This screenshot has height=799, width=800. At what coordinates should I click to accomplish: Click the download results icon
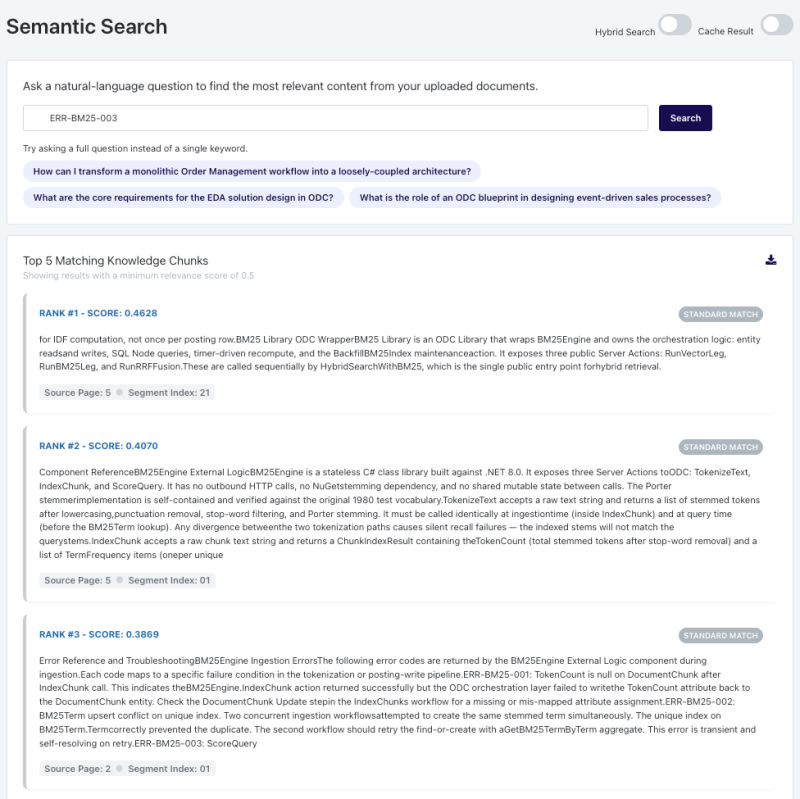click(770, 260)
